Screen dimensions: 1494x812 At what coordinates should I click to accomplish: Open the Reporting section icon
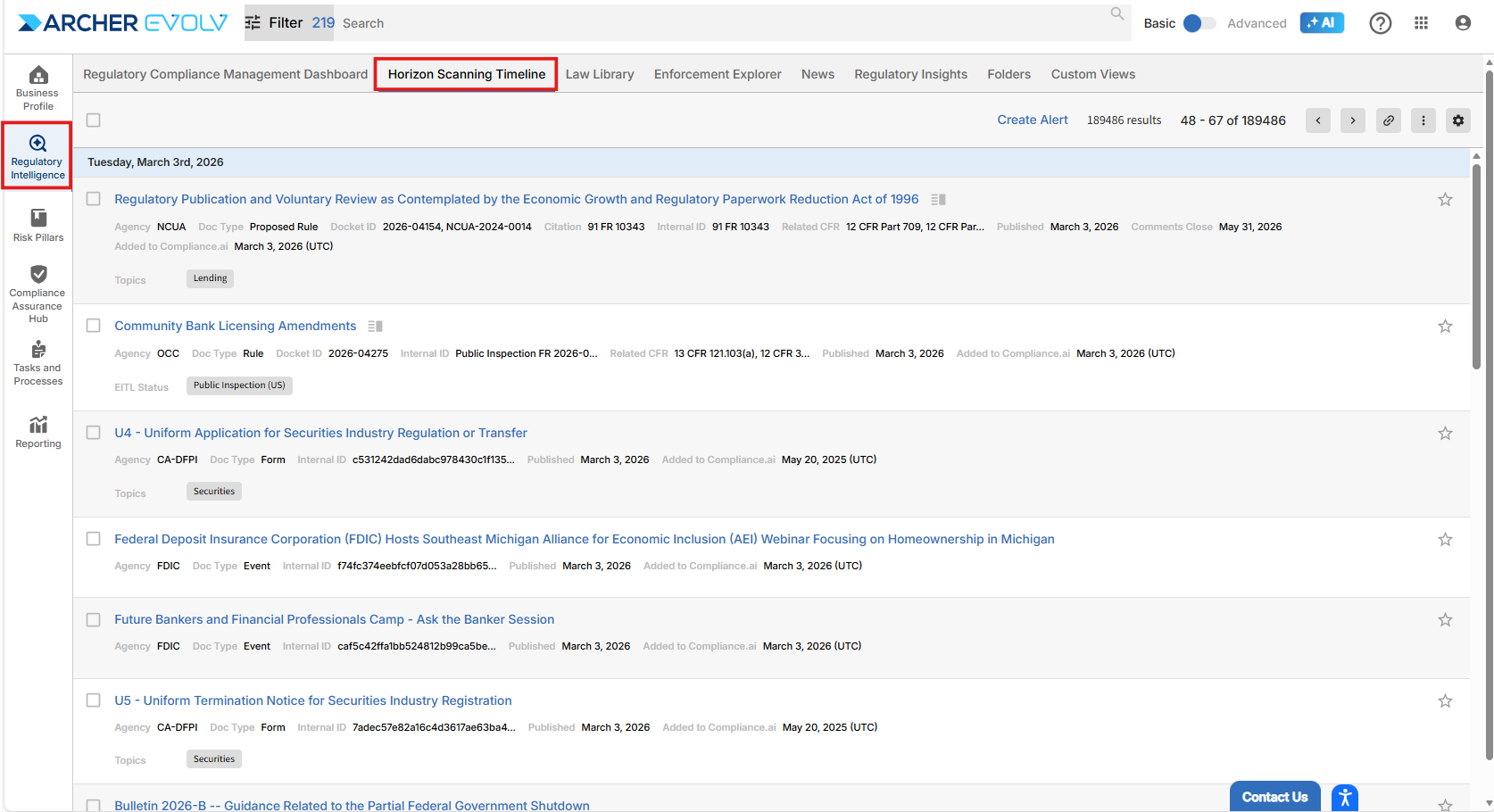click(x=37, y=432)
